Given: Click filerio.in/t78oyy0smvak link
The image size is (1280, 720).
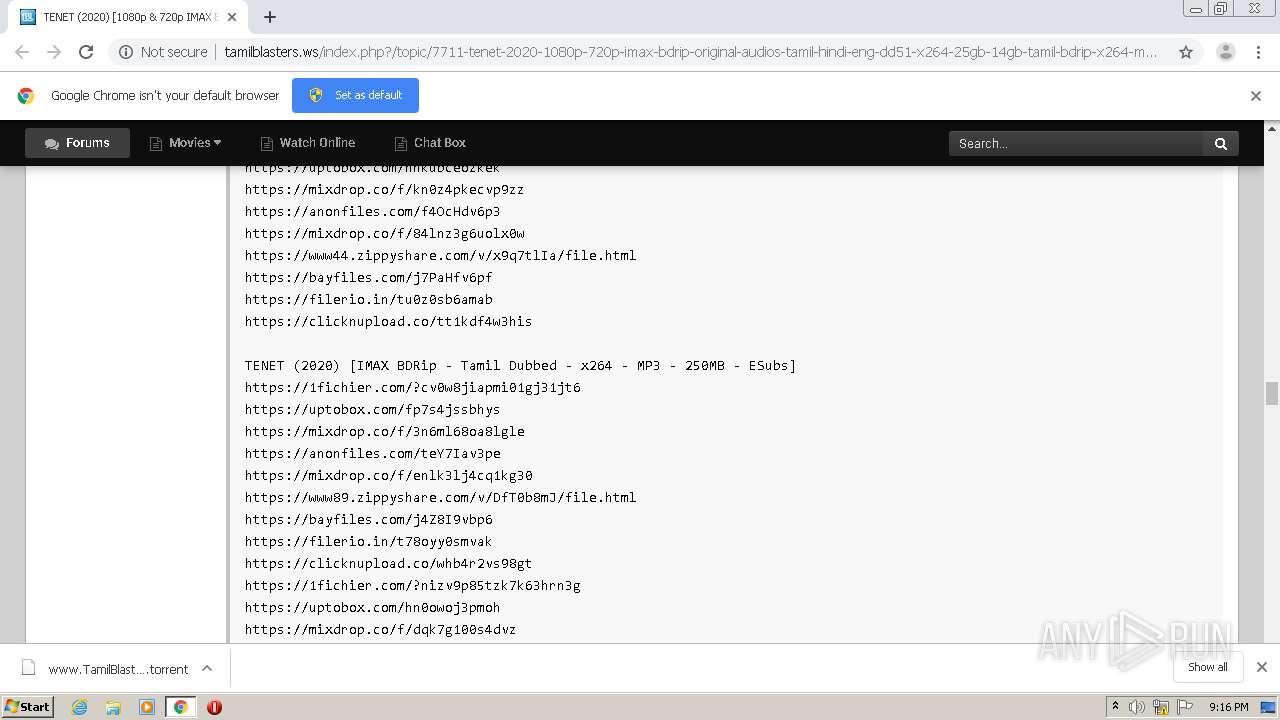Looking at the screenshot, I should click(368, 541).
